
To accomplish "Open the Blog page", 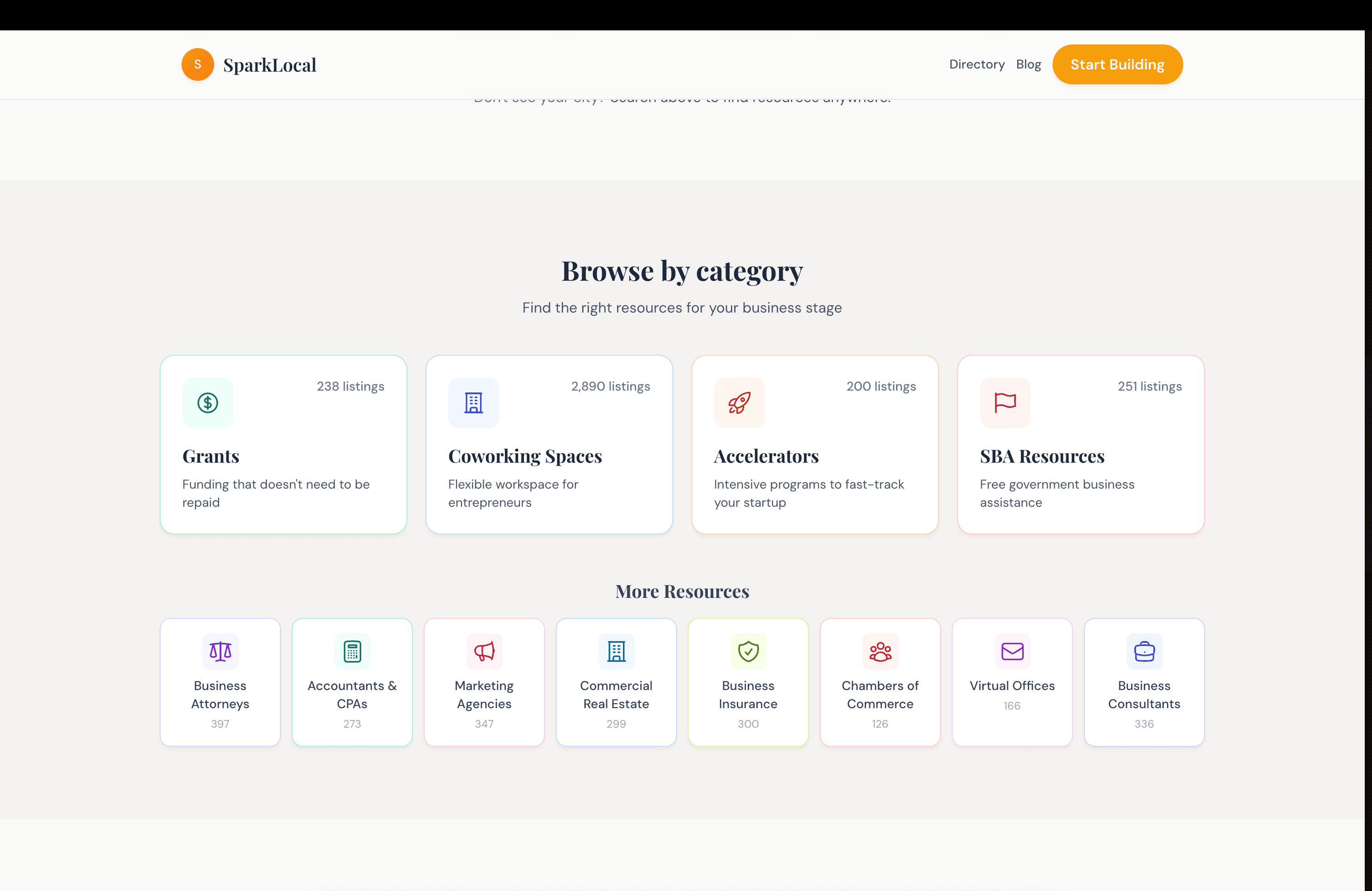I will pyautogui.click(x=1029, y=64).
